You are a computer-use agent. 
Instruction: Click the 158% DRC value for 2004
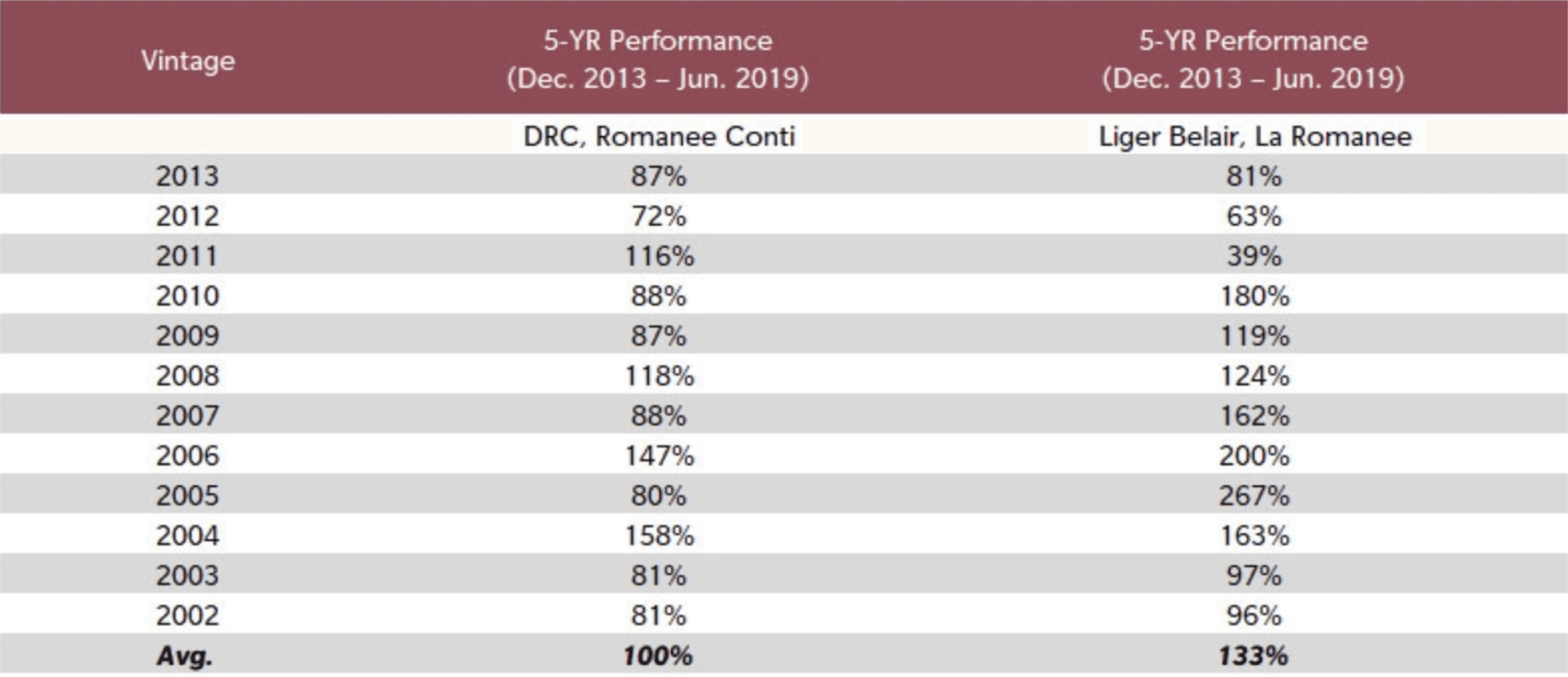tap(659, 536)
